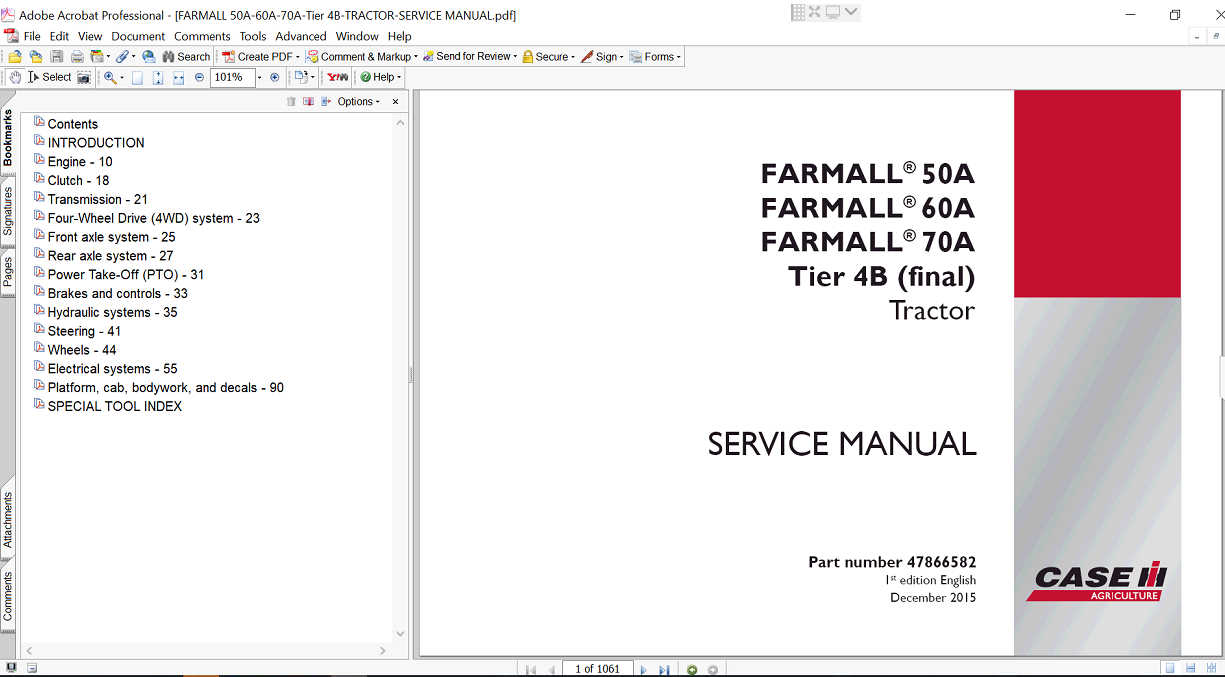Image resolution: width=1225 pixels, height=677 pixels.
Task: Open the Advanced menu
Action: (300, 36)
